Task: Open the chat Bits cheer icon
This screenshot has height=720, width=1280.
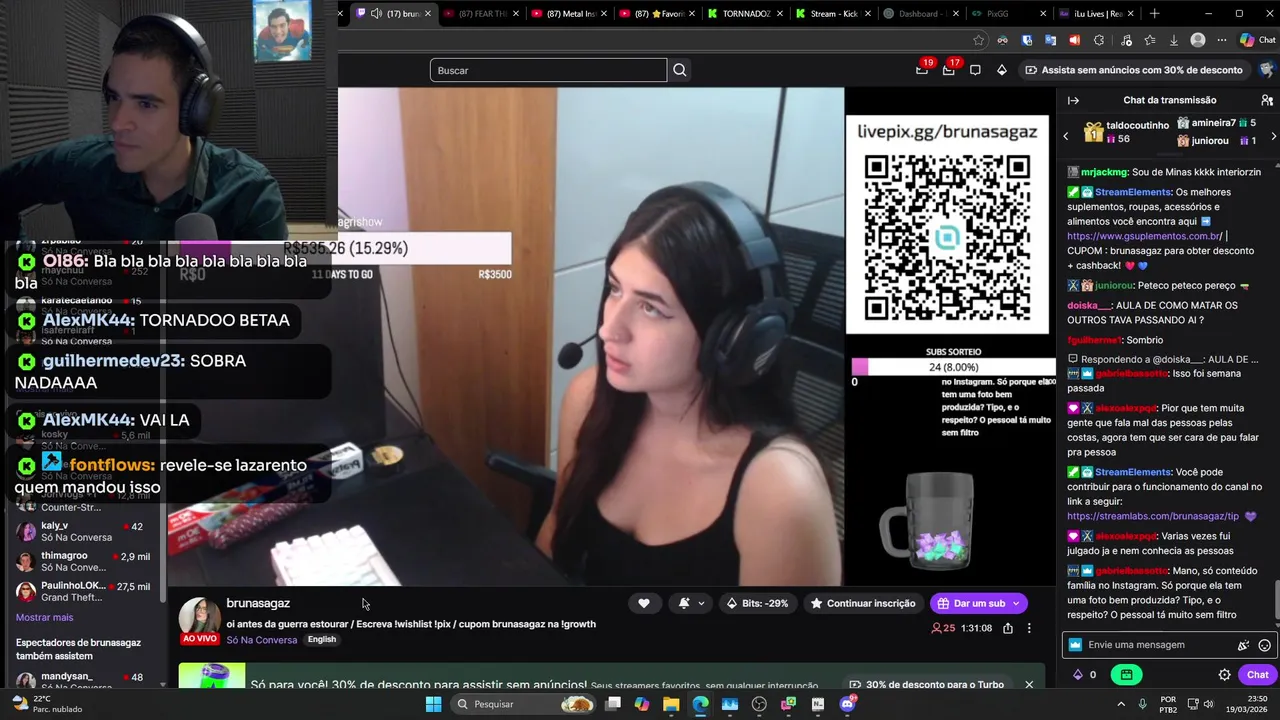Action: 1243,646
